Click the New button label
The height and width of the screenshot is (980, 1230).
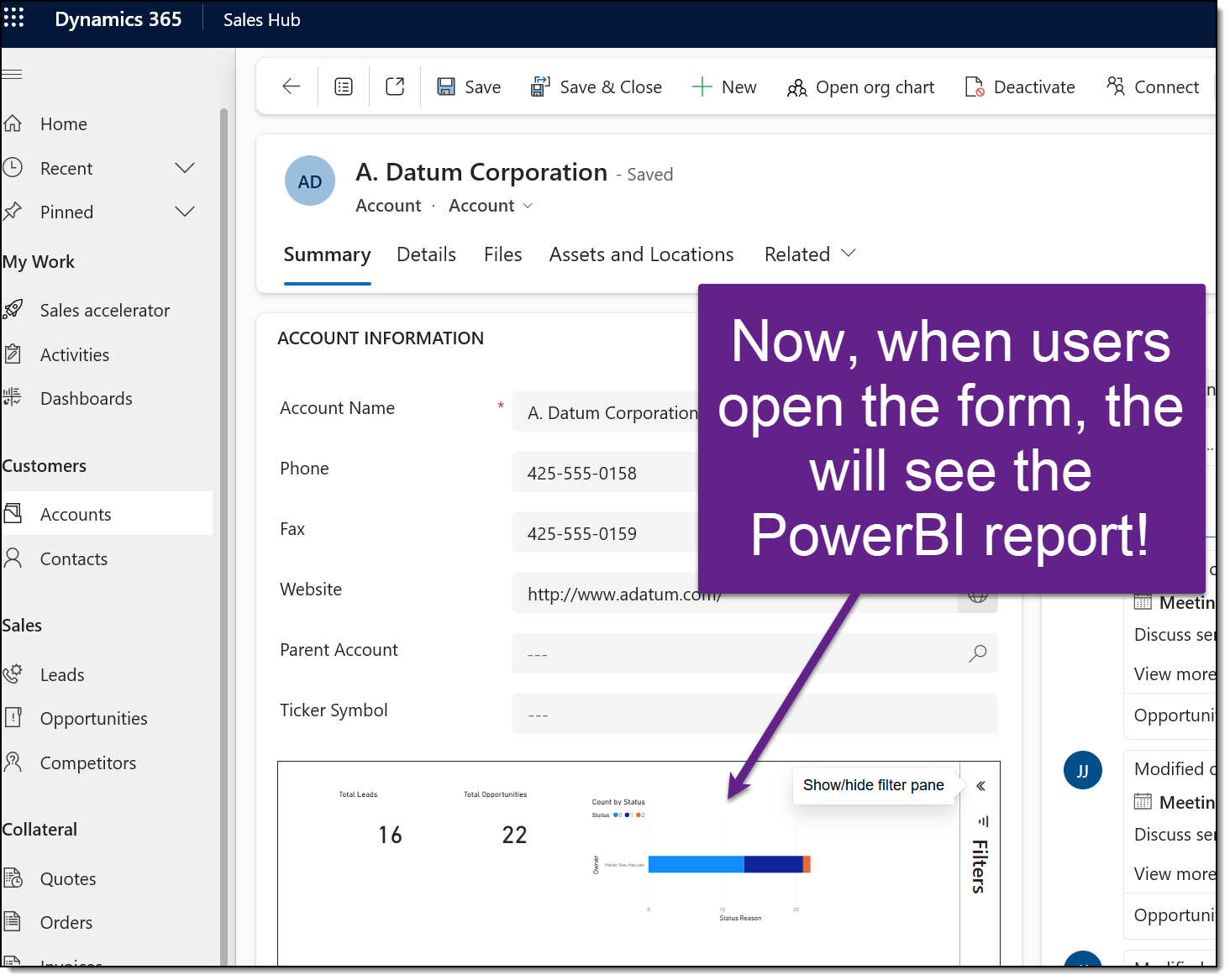[x=739, y=87]
